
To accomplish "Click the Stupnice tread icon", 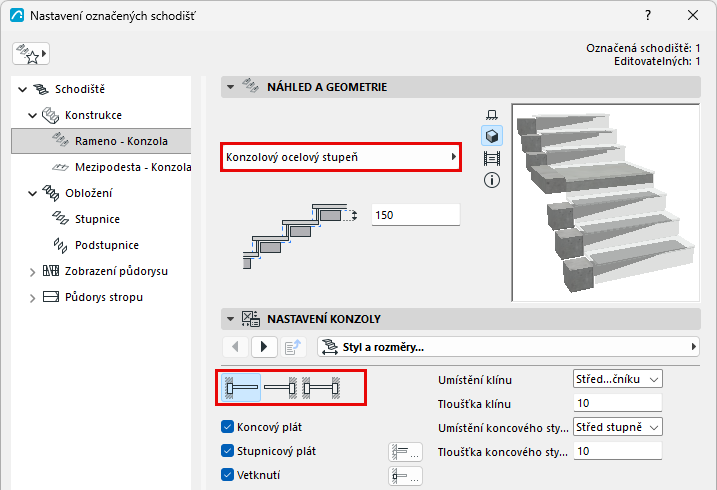I will click(60, 218).
